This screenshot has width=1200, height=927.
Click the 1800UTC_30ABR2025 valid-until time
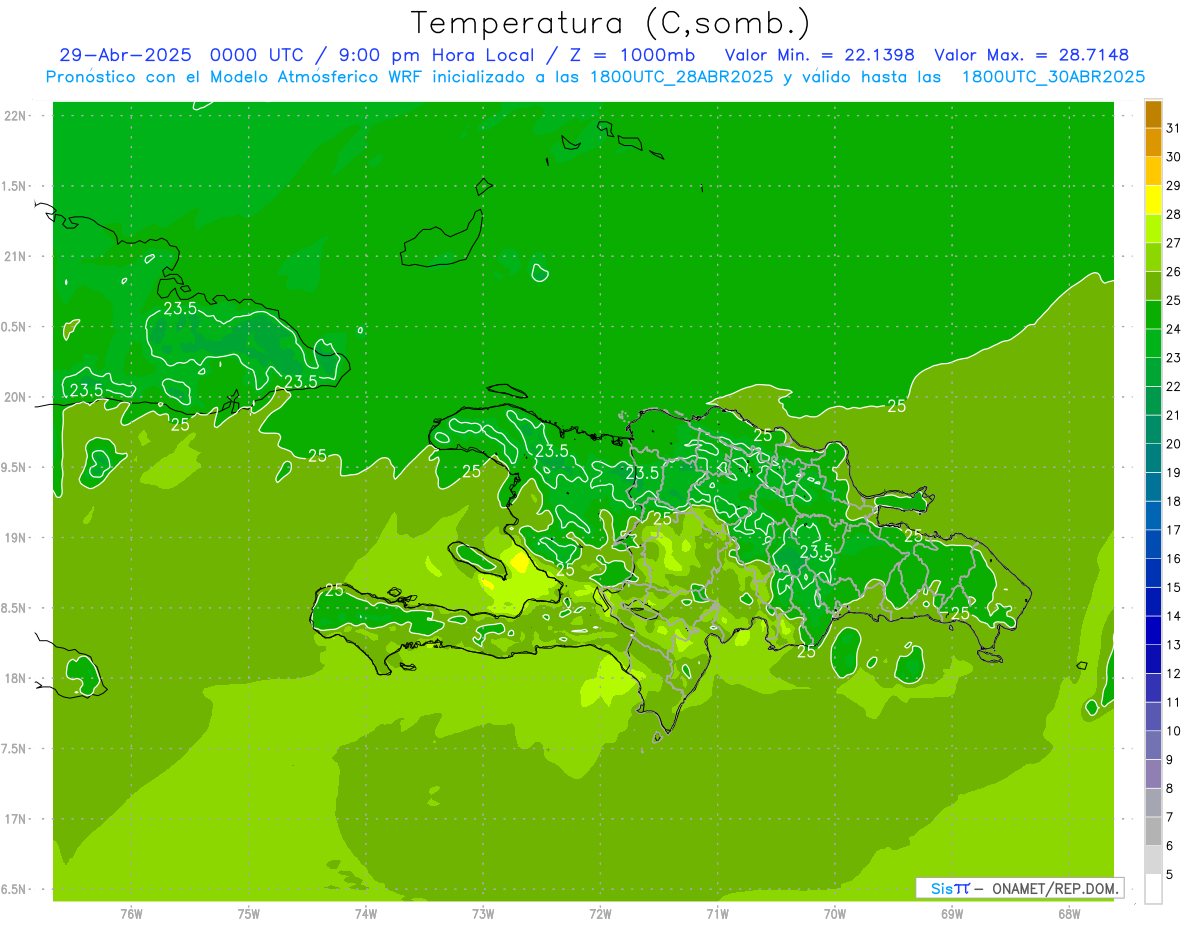pos(1053,77)
